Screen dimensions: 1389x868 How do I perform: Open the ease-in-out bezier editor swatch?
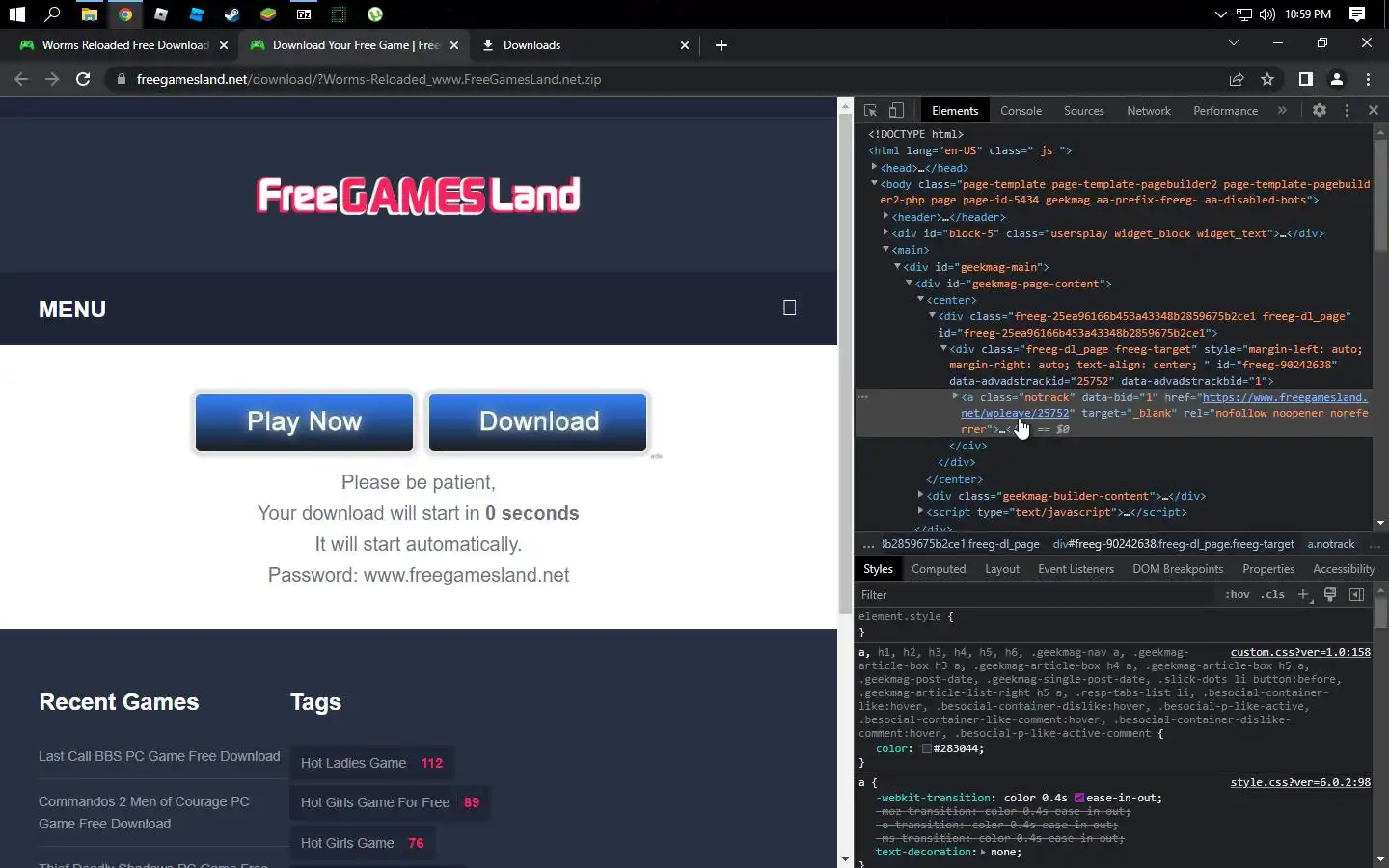pyautogui.click(x=1079, y=798)
